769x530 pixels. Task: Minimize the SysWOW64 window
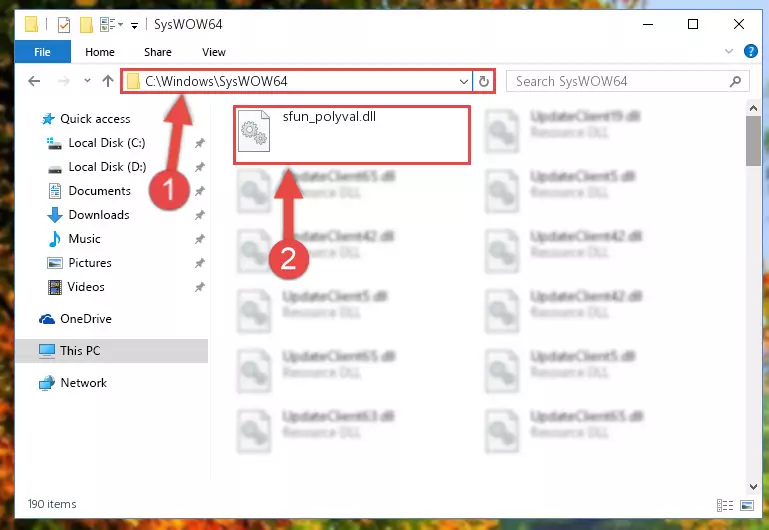point(648,24)
